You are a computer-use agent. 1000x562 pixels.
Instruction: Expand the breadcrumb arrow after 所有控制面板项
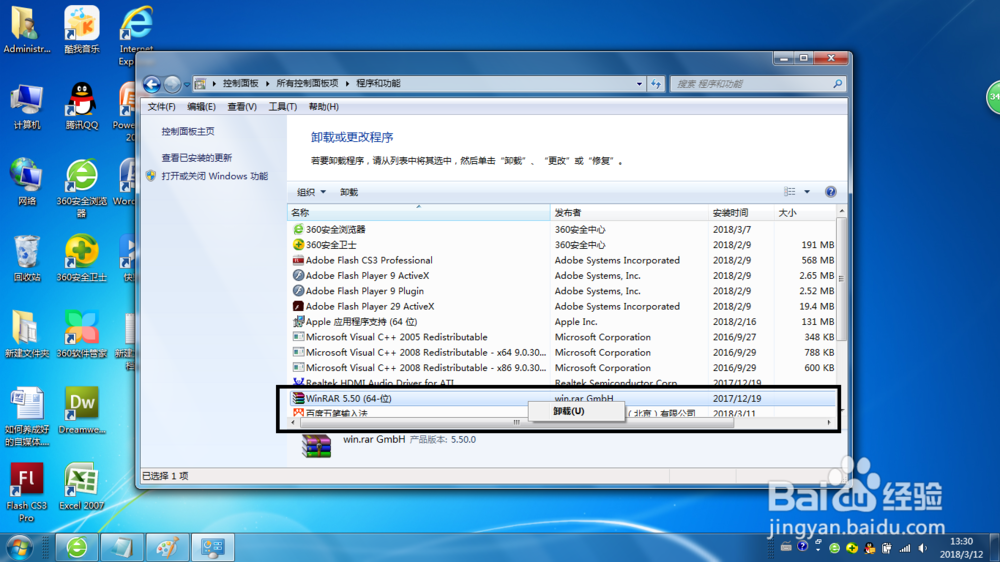coord(348,84)
